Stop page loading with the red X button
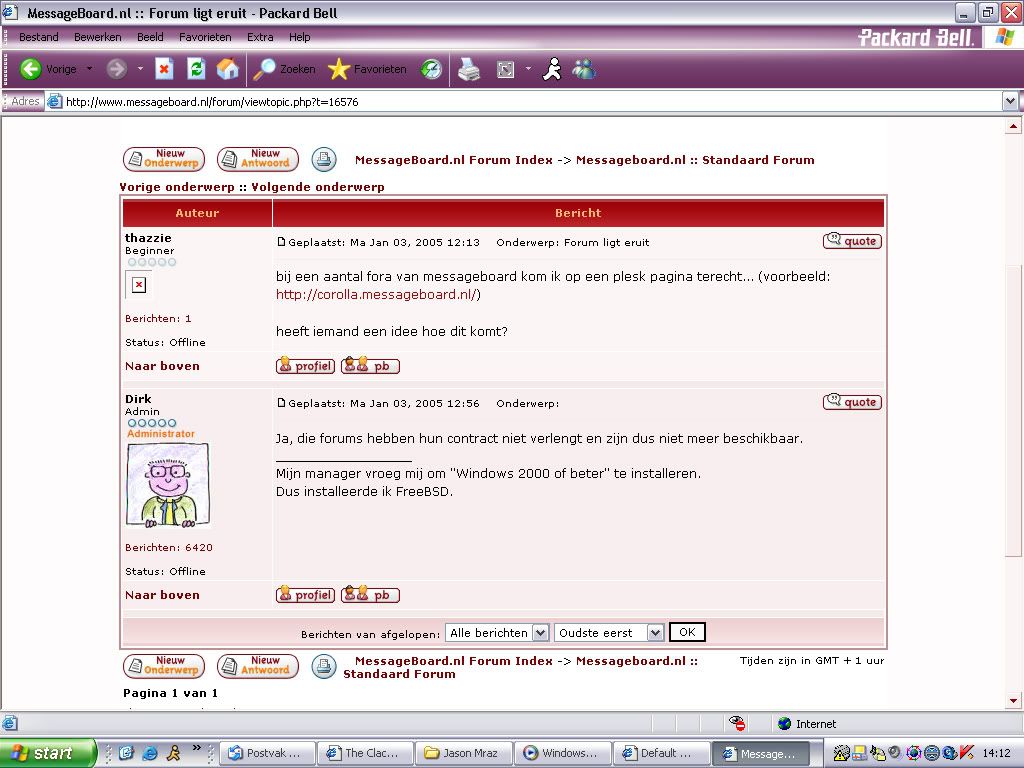This screenshot has width=1024, height=768. (x=164, y=69)
